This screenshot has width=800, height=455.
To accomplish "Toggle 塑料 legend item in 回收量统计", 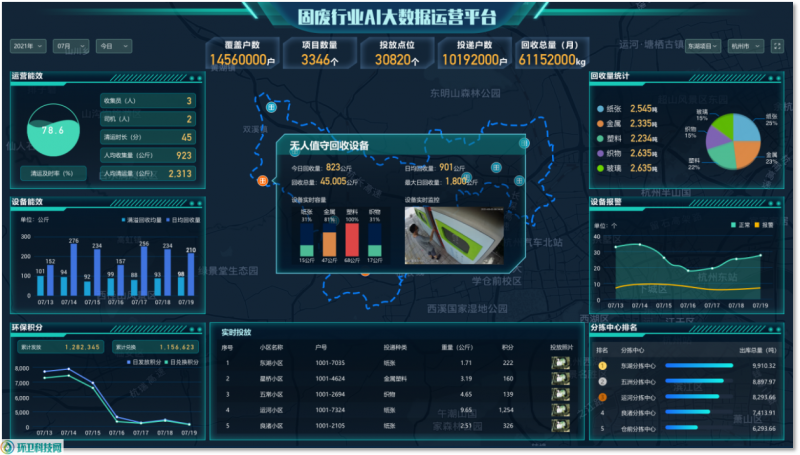I will (x=610, y=138).
